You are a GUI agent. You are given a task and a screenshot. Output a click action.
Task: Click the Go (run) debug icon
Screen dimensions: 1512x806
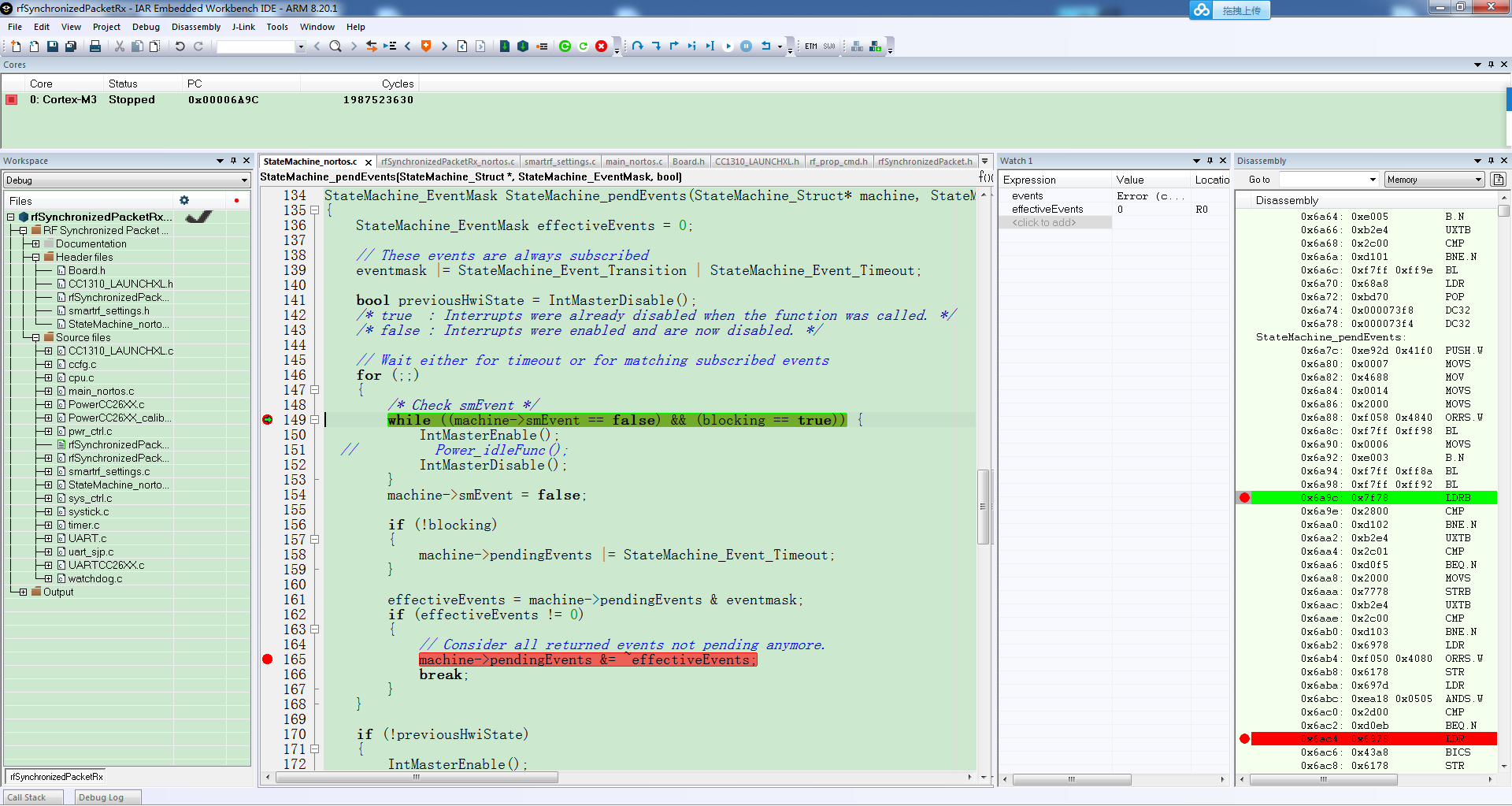[728, 46]
